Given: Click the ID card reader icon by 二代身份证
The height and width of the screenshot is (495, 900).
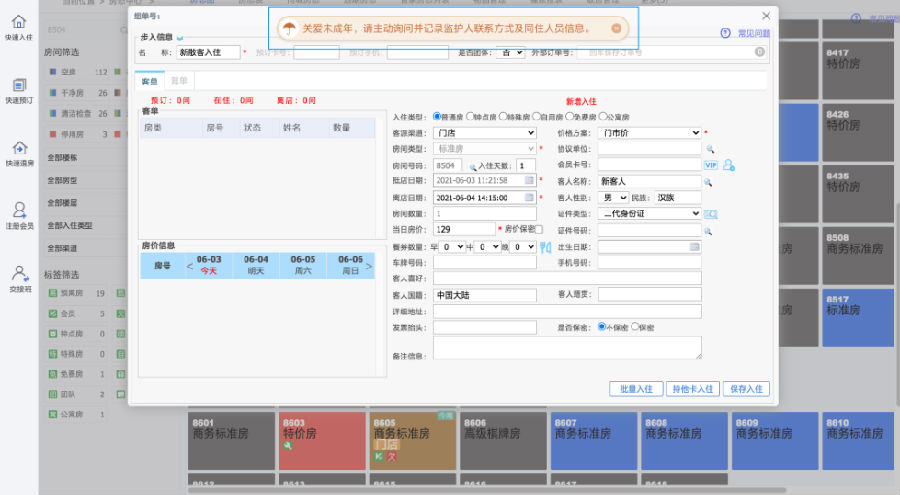Looking at the screenshot, I should click(x=711, y=214).
